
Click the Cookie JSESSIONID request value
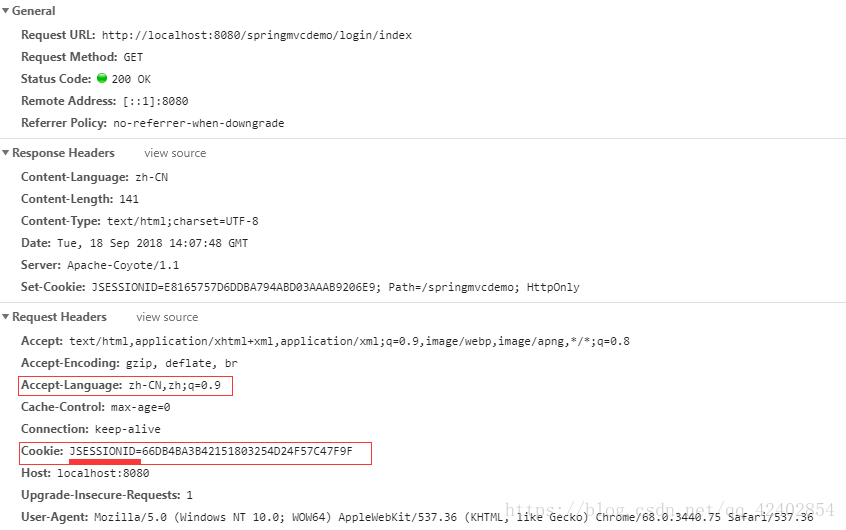(x=211, y=451)
